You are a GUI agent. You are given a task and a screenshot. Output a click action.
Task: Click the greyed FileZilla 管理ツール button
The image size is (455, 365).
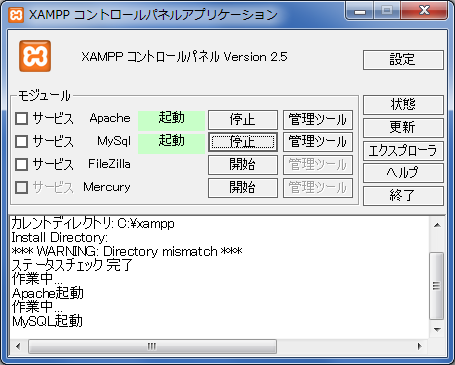(318, 165)
